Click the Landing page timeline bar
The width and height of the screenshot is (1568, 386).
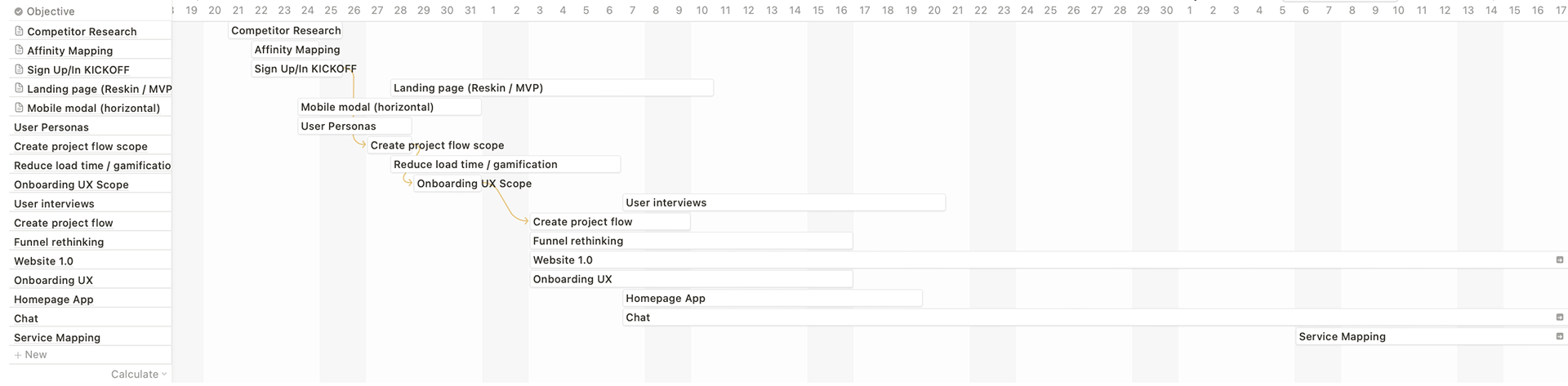click(552, 88)
